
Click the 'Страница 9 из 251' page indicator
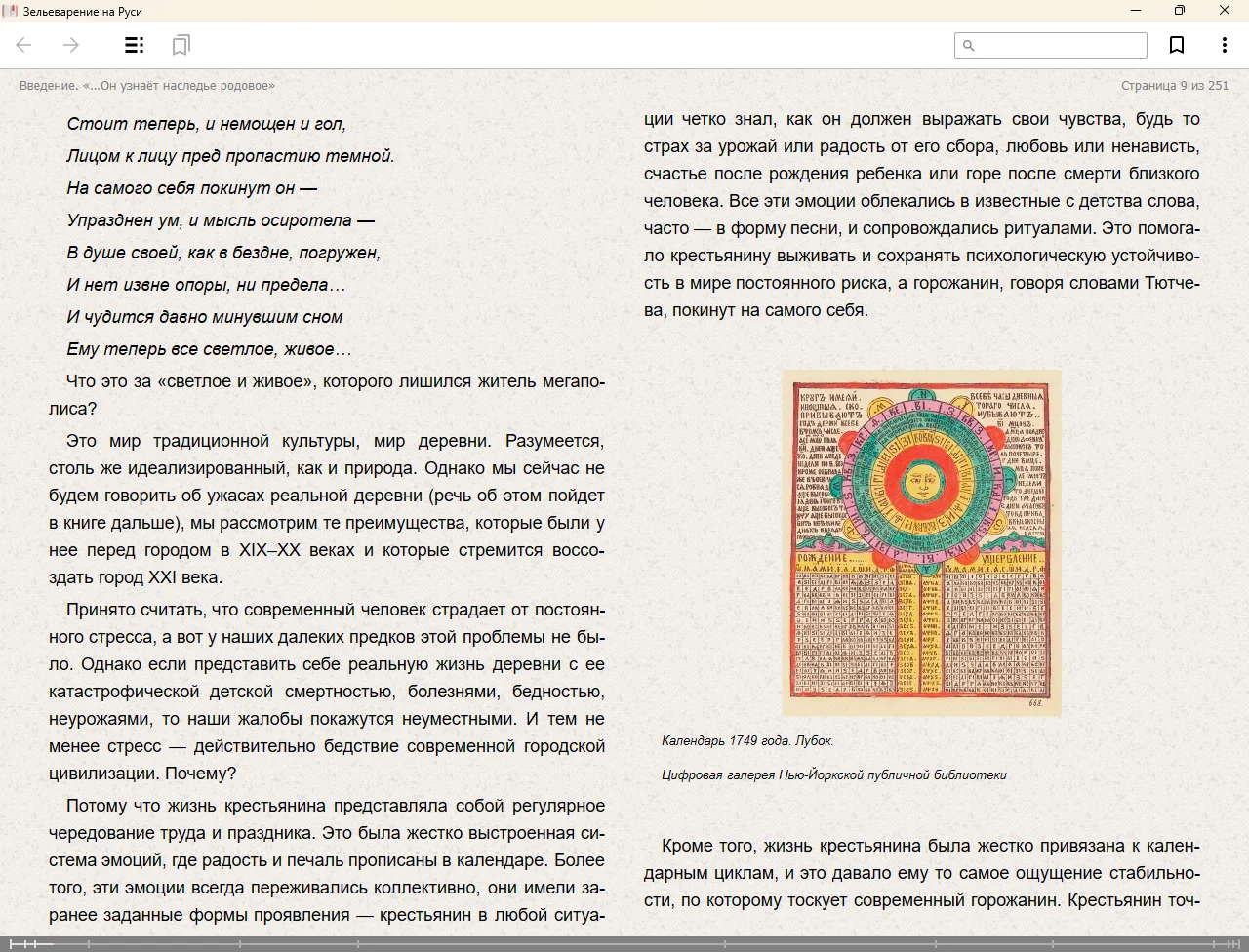(x=1174, y=86)
